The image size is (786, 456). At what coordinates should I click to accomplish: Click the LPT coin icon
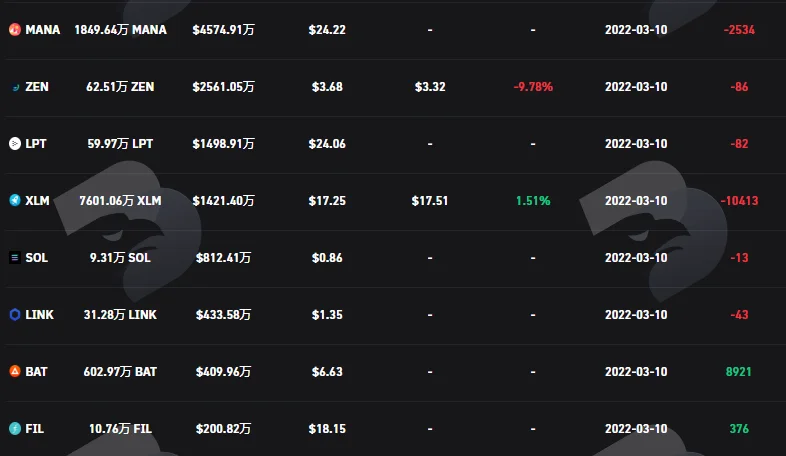(x=15, y=144)
